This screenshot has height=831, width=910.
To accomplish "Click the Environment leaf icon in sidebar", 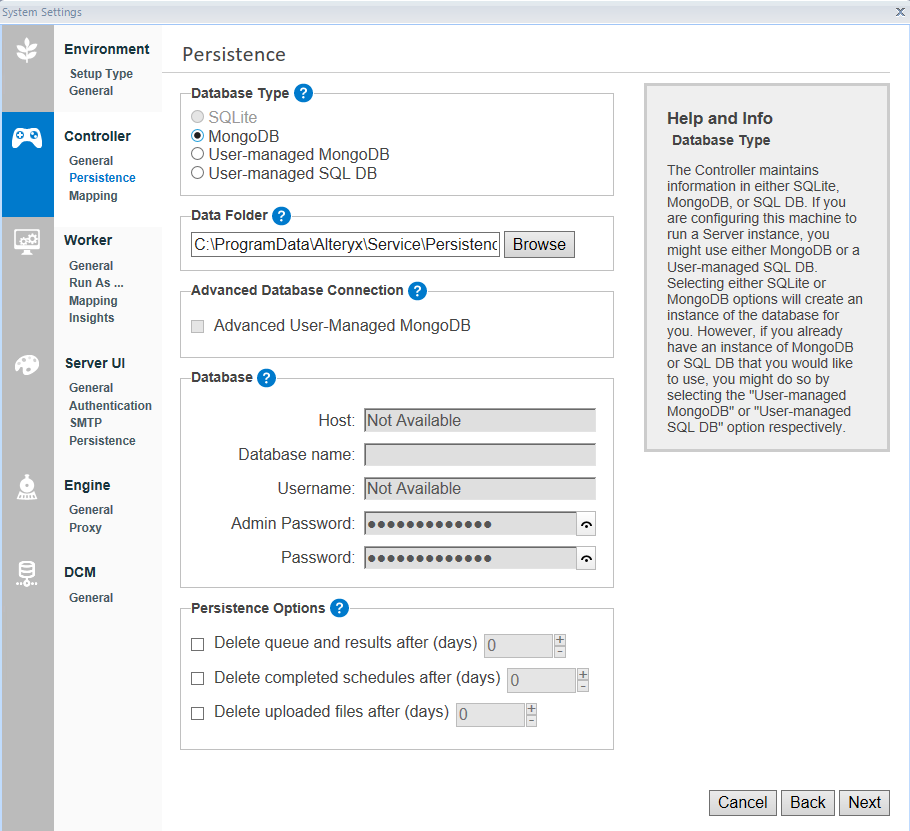I will 27,51.
